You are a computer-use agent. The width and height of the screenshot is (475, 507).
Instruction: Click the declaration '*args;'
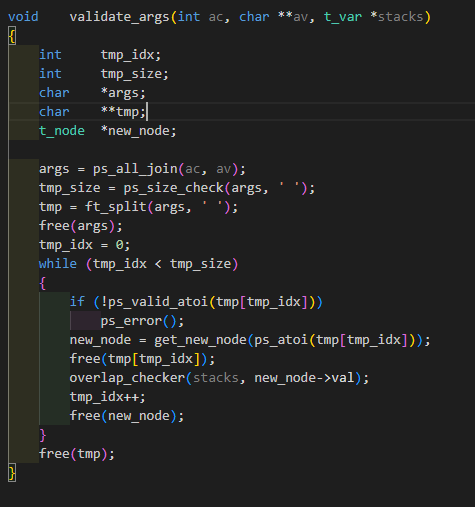pyautogui.click(x=123, y=93)
